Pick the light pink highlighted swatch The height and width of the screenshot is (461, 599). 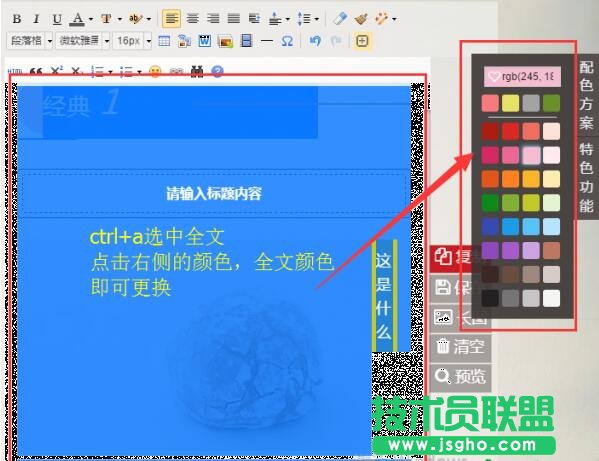tap(531, 155)
